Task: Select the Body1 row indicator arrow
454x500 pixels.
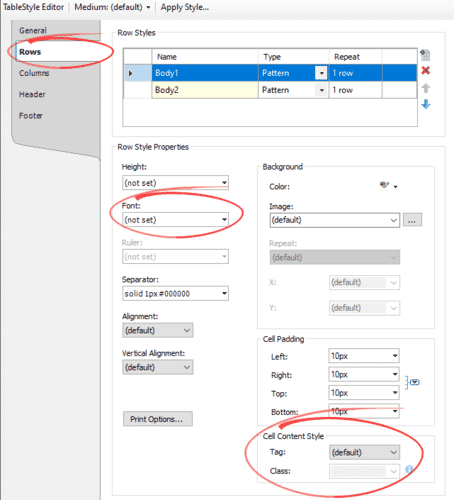Action: (x=131, y=73)
